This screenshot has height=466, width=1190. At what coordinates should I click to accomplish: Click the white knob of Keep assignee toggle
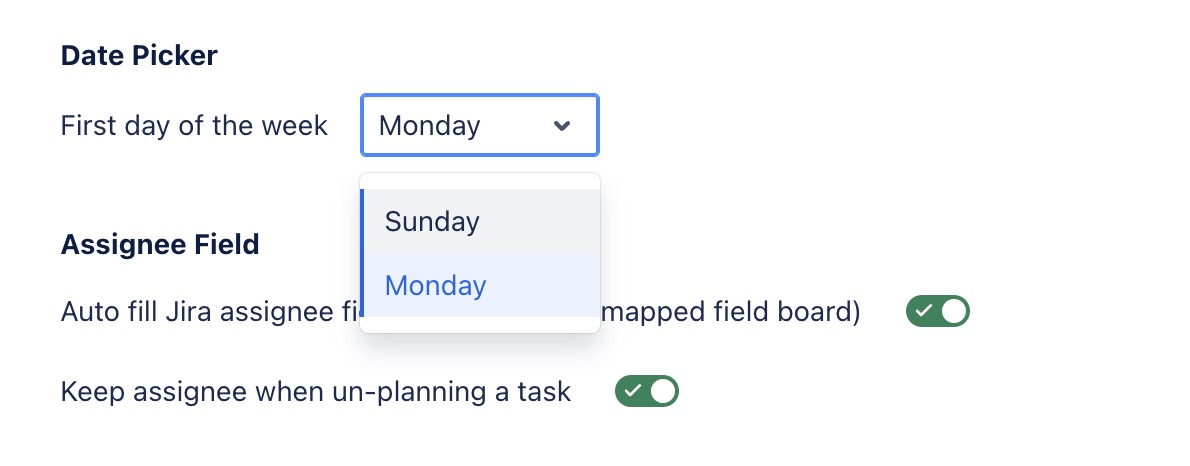tap(663, 392)
